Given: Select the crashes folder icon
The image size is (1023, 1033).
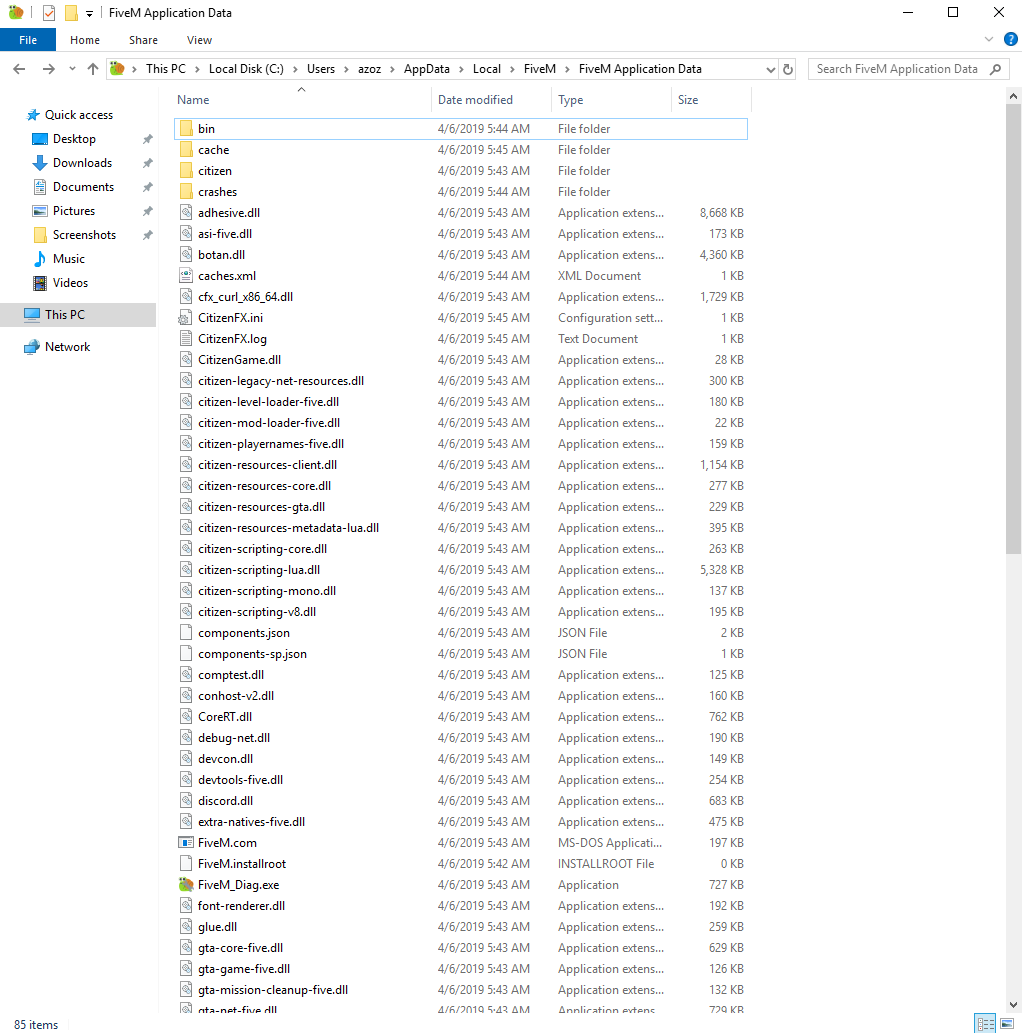Looking at the screenshot, I should tap(186, 192).
